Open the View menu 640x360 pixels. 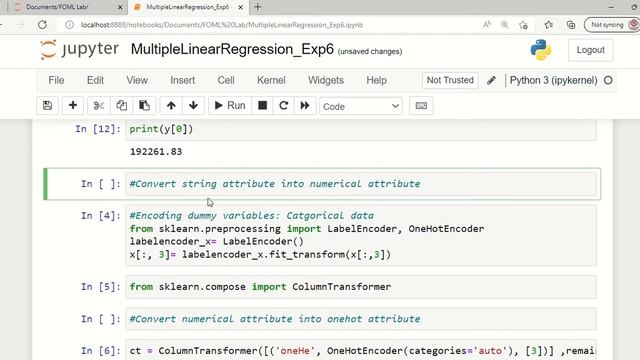click(x=137, y=80)
